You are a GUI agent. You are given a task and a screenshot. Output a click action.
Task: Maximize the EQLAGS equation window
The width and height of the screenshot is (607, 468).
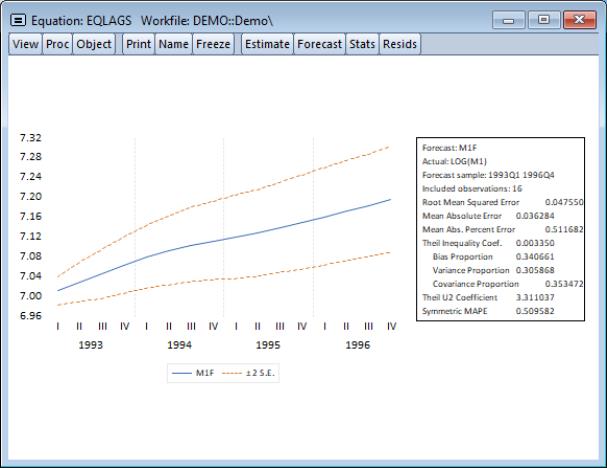544,19
